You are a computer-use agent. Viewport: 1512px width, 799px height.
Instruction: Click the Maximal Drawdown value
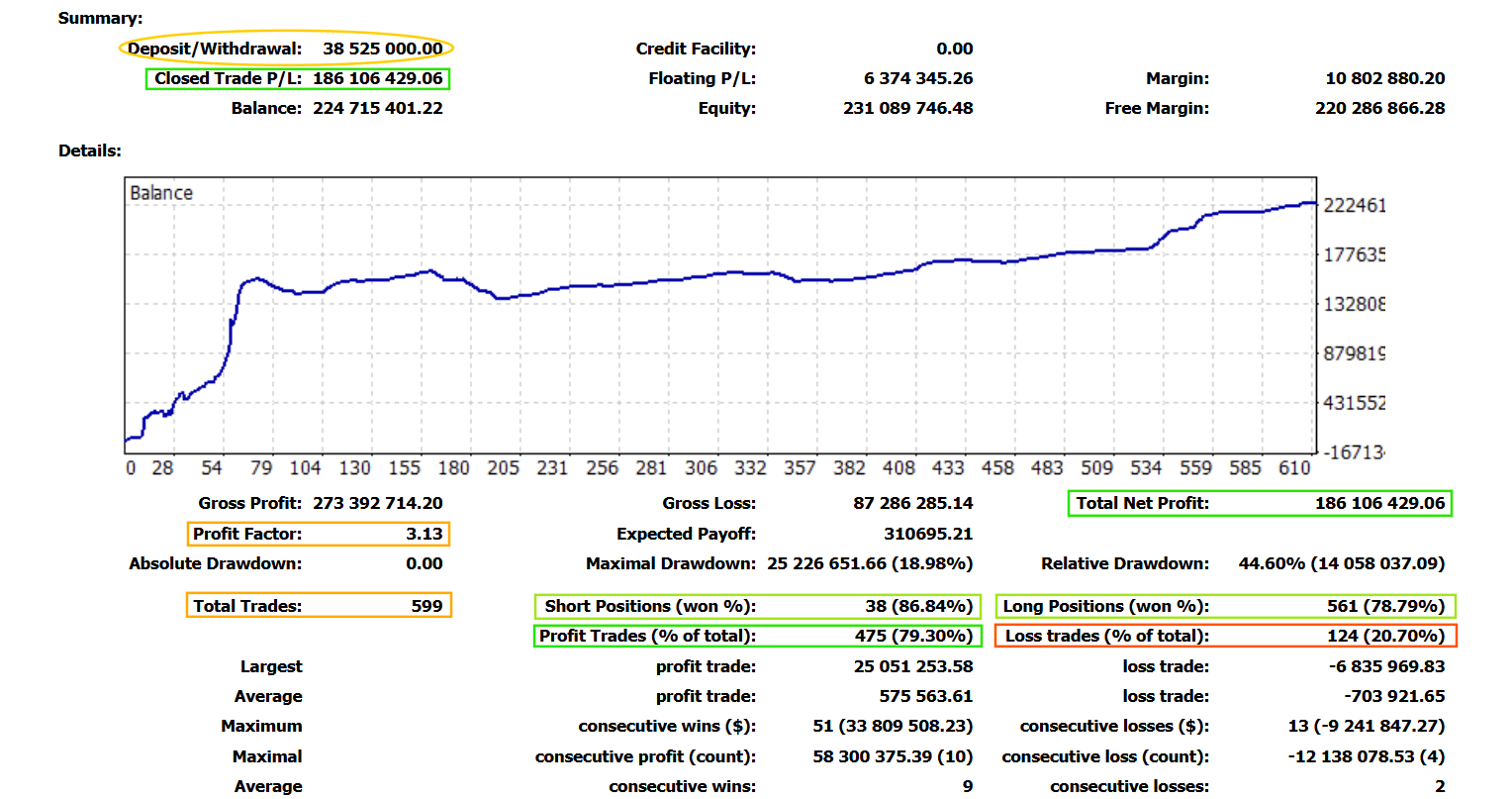tap(869, 564)
